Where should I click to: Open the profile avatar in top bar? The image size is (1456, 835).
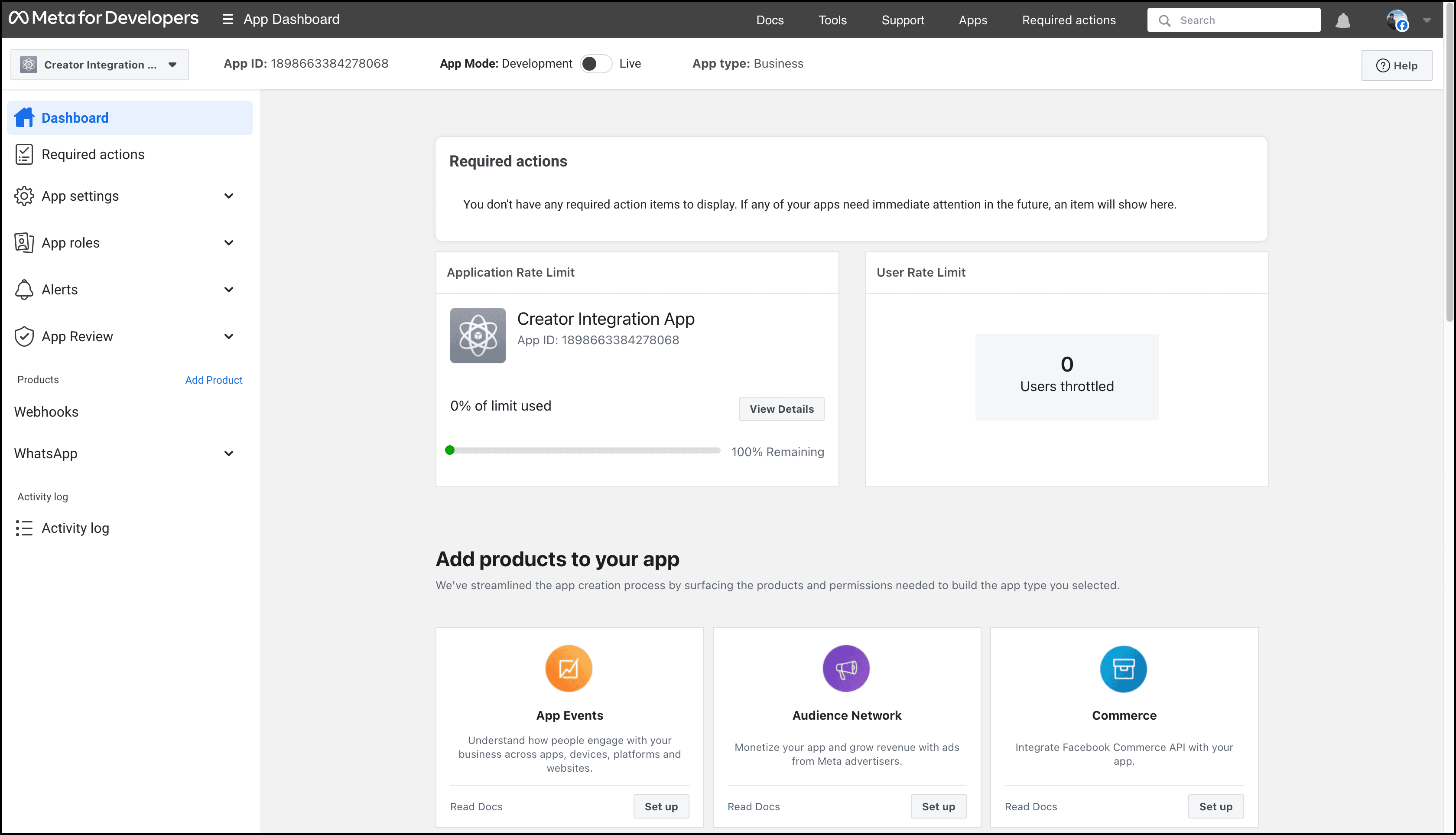[x=1396, y=20]
